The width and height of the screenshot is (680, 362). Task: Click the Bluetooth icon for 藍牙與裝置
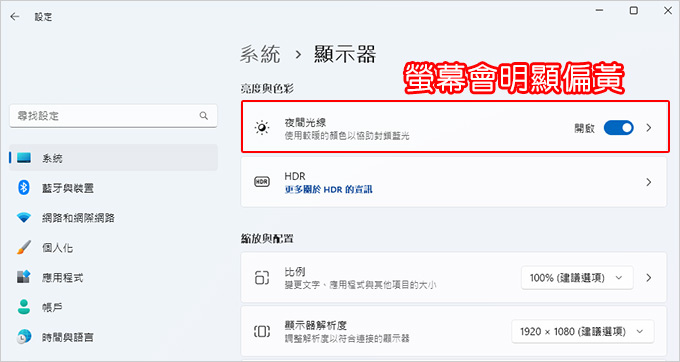point(24,188)
